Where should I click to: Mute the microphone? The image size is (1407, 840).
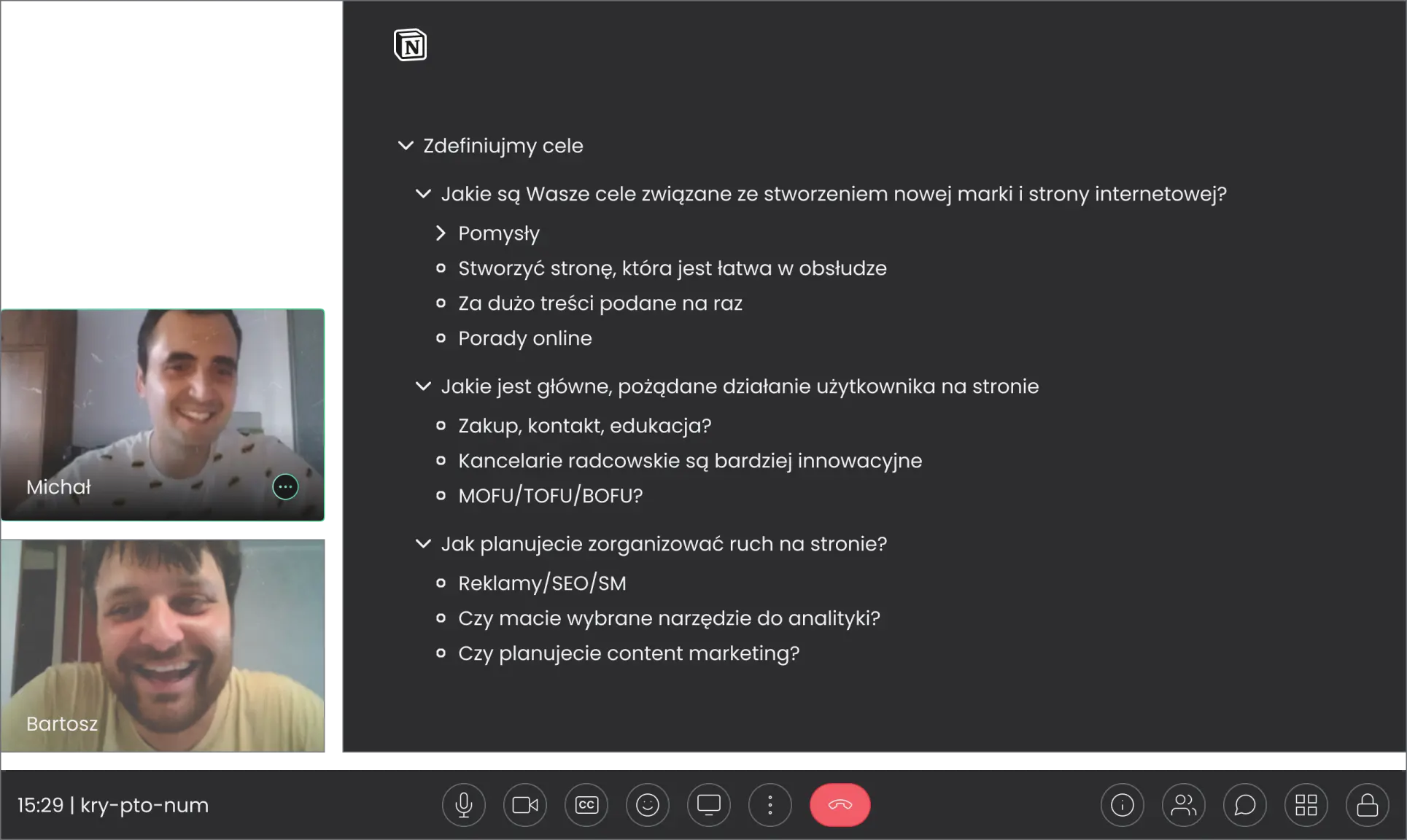click(x=463, y=805)
